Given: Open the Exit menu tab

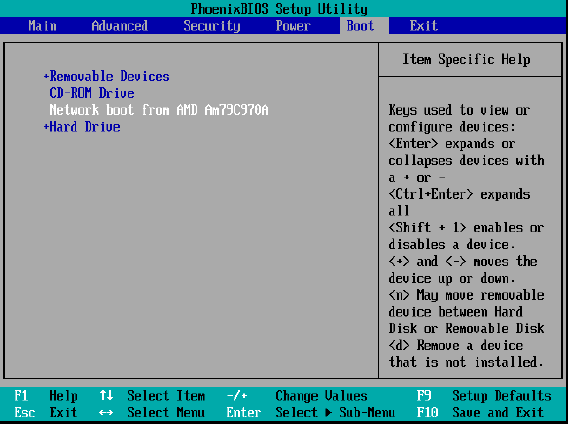Looking at the screenshot, I should (423, 26).
